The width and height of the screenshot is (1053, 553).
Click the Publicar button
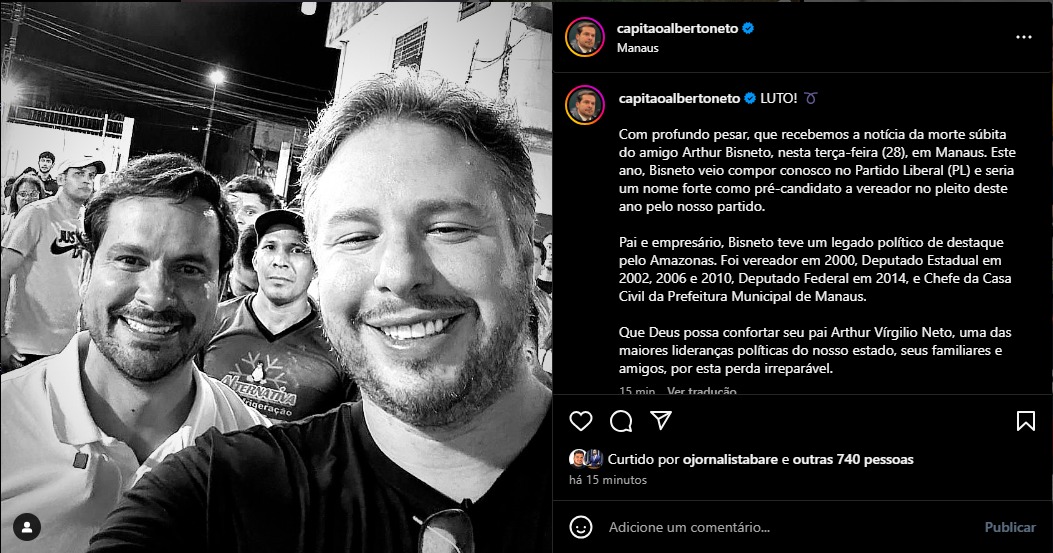pyautogui.click(x=1010, y=527)
